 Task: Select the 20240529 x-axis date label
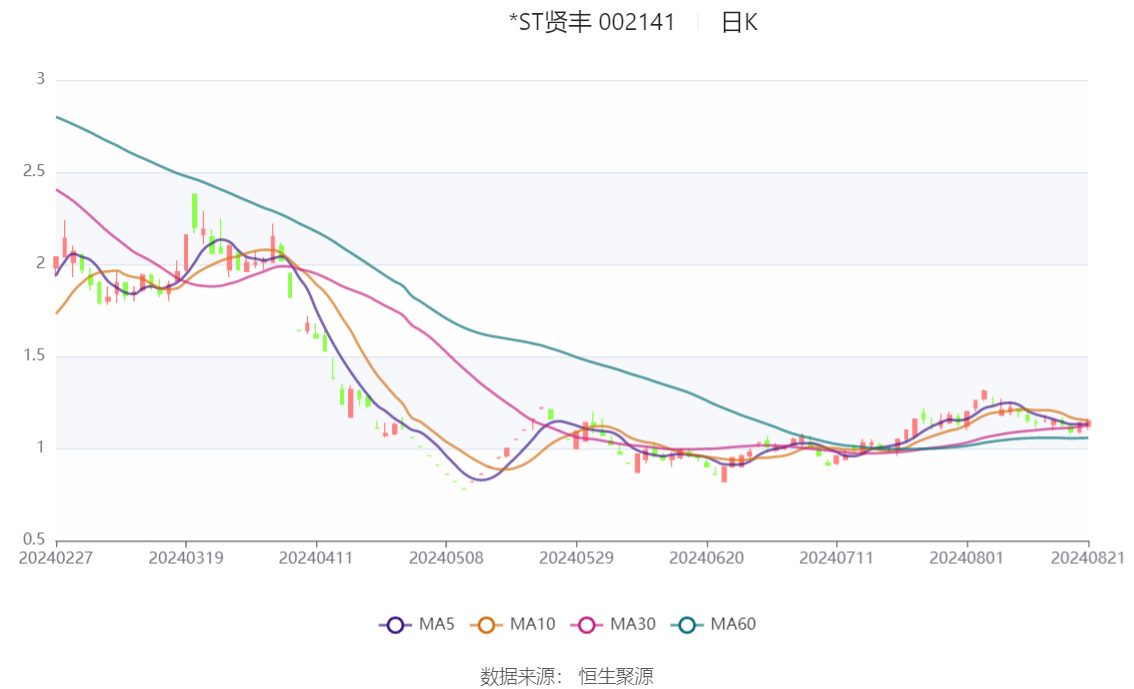point(576,558)
